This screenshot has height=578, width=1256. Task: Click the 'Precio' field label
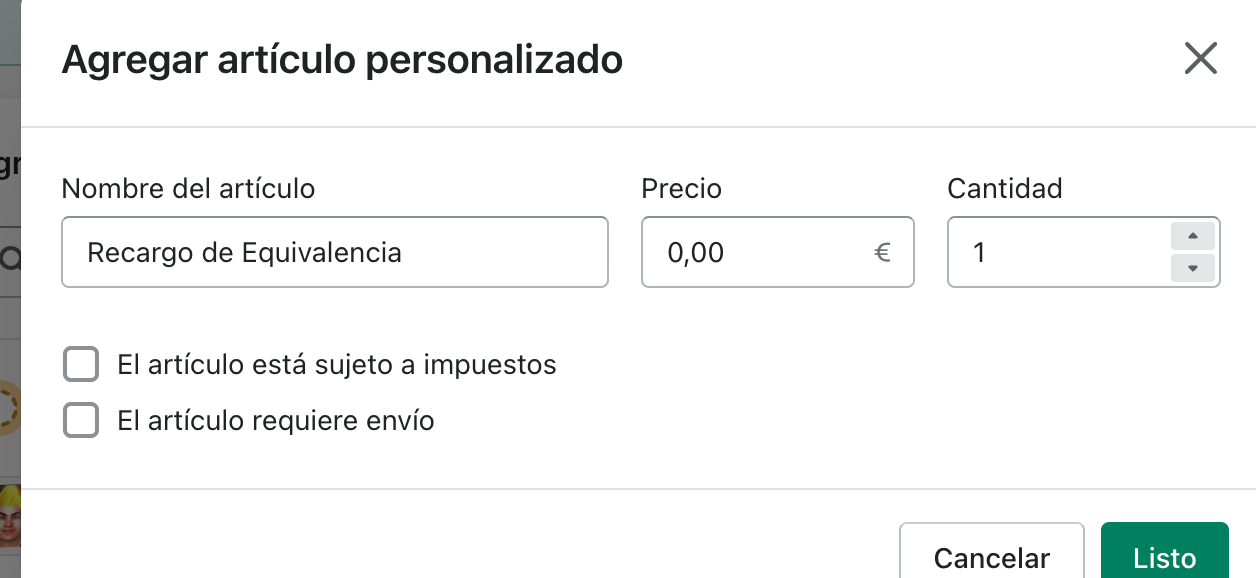pos(681,188)
